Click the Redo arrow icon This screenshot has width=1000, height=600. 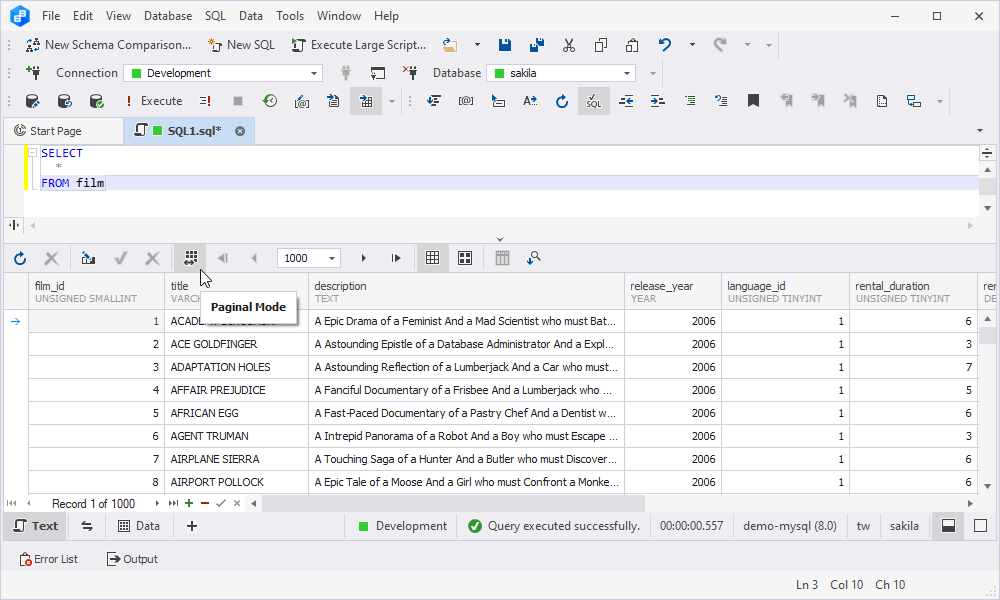(x=720, y=45)
